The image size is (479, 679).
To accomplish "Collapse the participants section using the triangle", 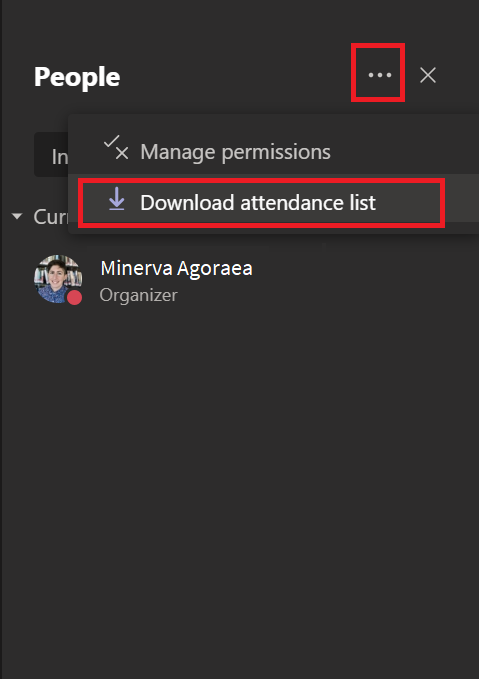I will click(17, 216).
